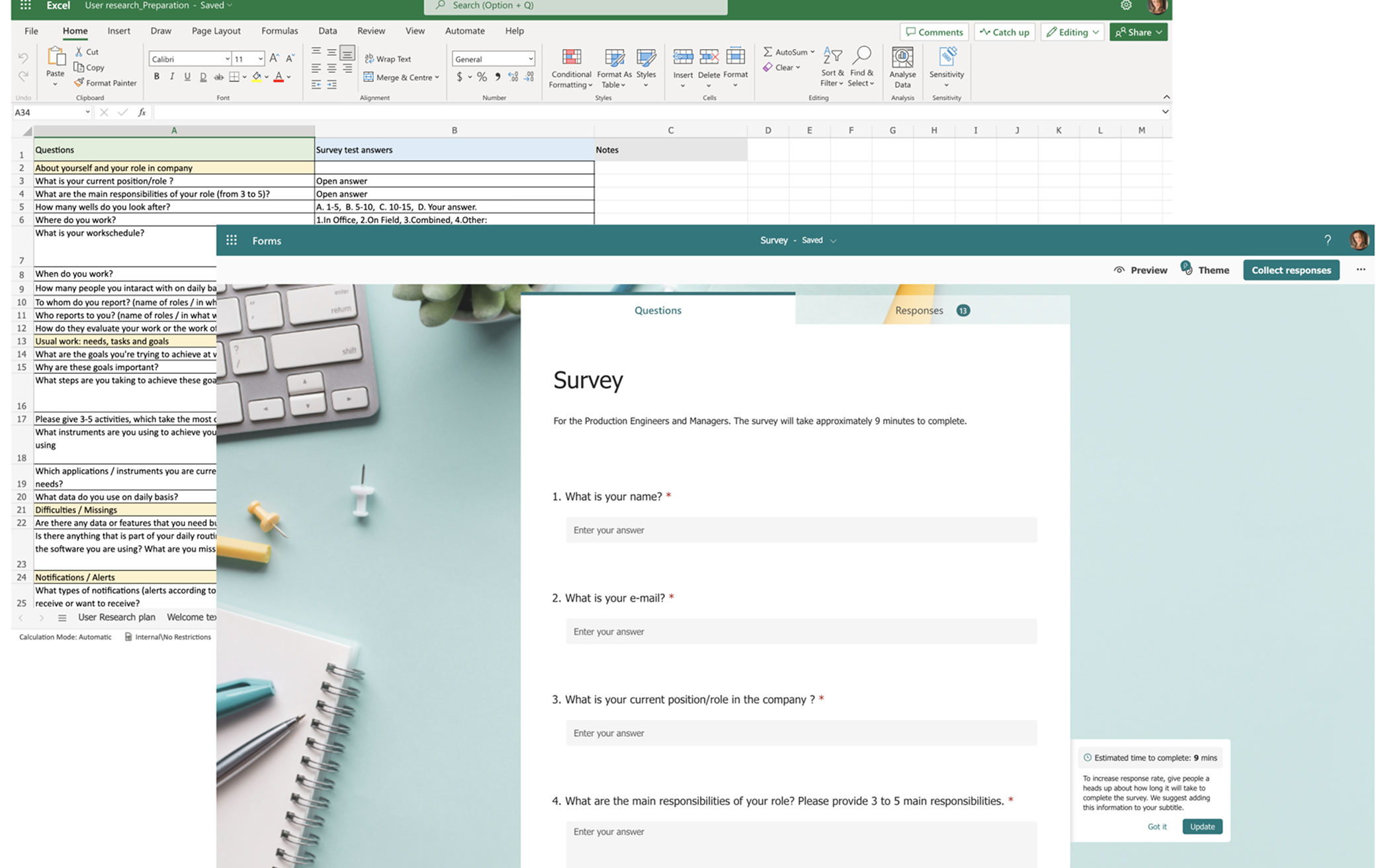The width and height of the screenshot is (1394, 868).
Task: Open the Home ribbon tab
Action: tap(75, 31)
